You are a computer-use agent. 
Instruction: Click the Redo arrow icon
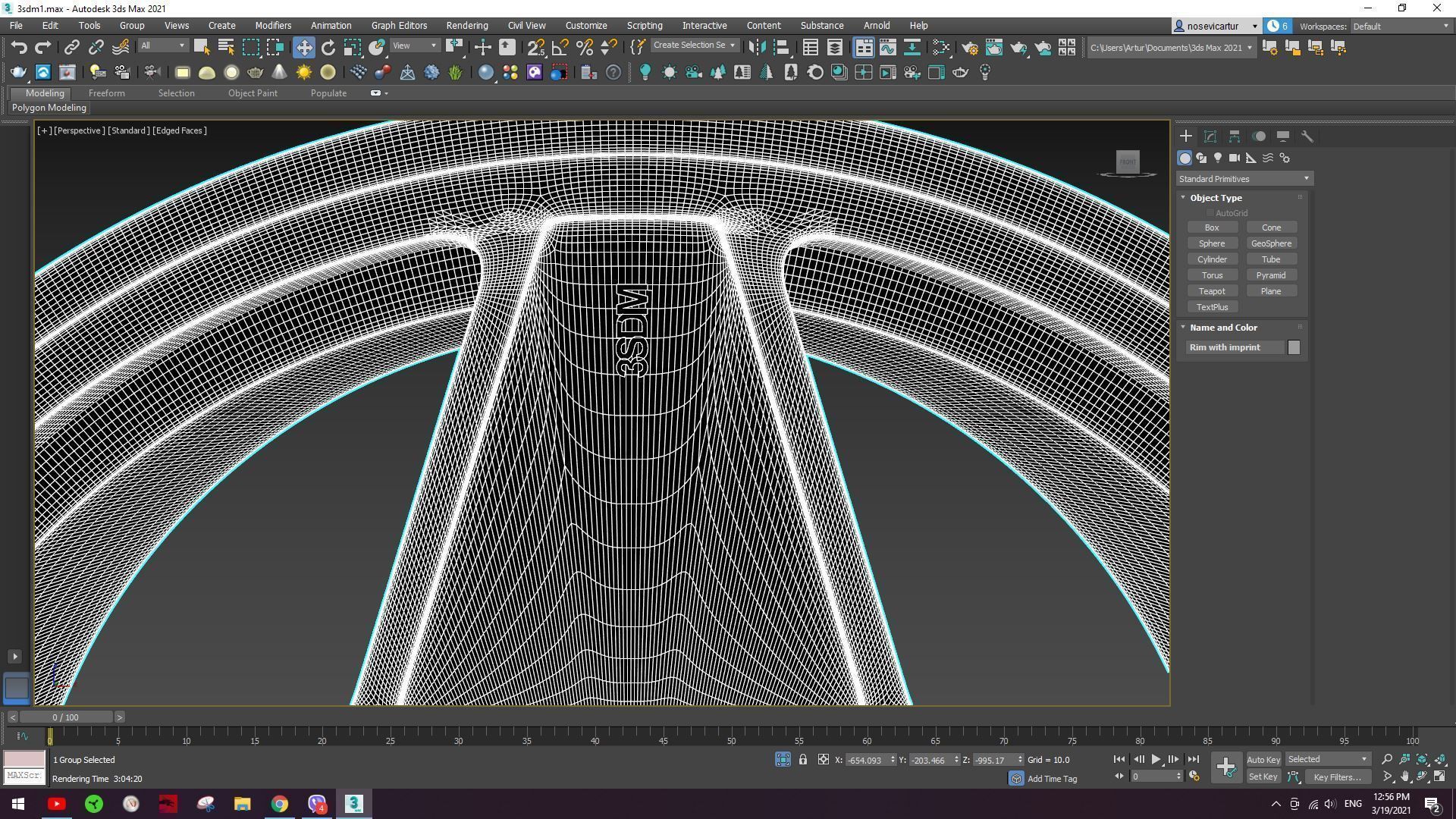[x=43, y=48]
